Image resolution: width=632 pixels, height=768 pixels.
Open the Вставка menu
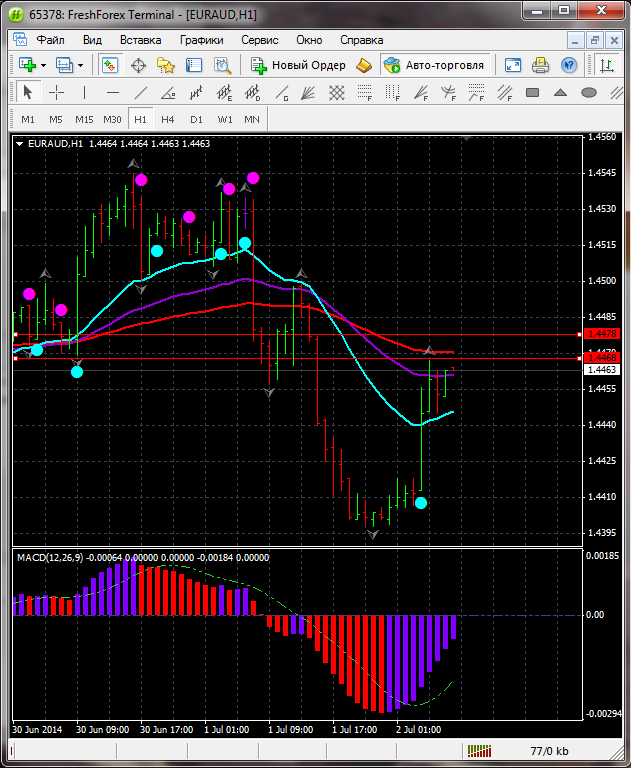pos(140,40)
